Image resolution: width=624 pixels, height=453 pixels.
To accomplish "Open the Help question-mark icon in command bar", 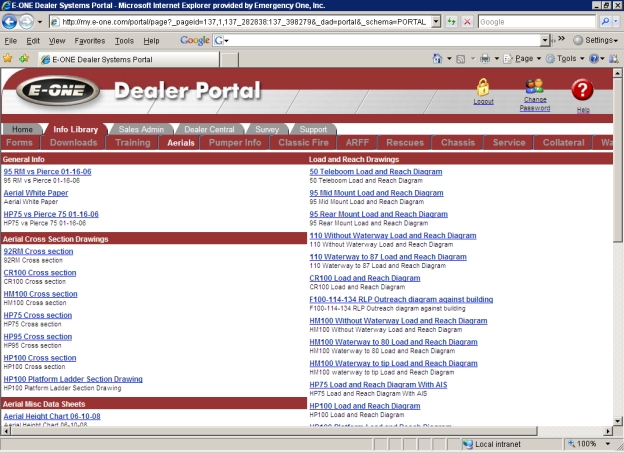I will [x=594, y=59].
